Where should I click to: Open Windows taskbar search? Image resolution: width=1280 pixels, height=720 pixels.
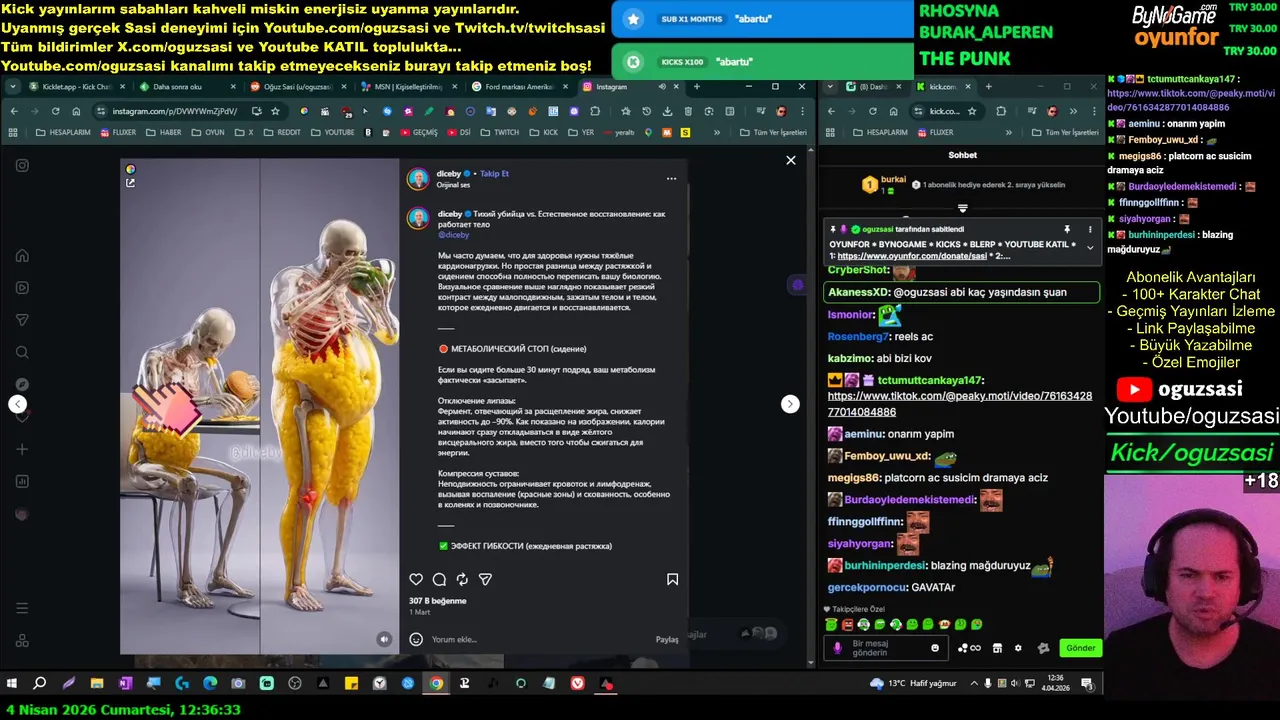(40, 684)
